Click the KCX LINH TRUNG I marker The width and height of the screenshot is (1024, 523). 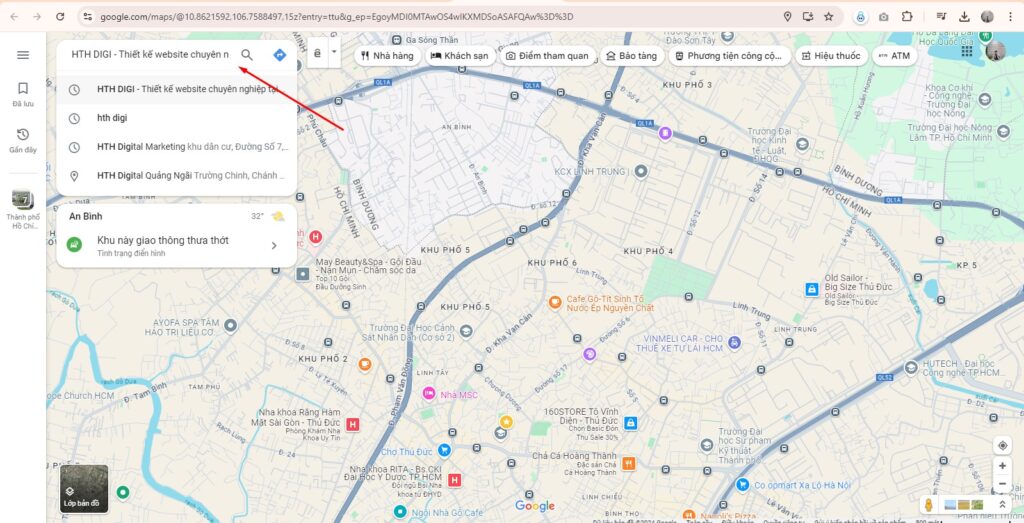(x=641, y=172)
